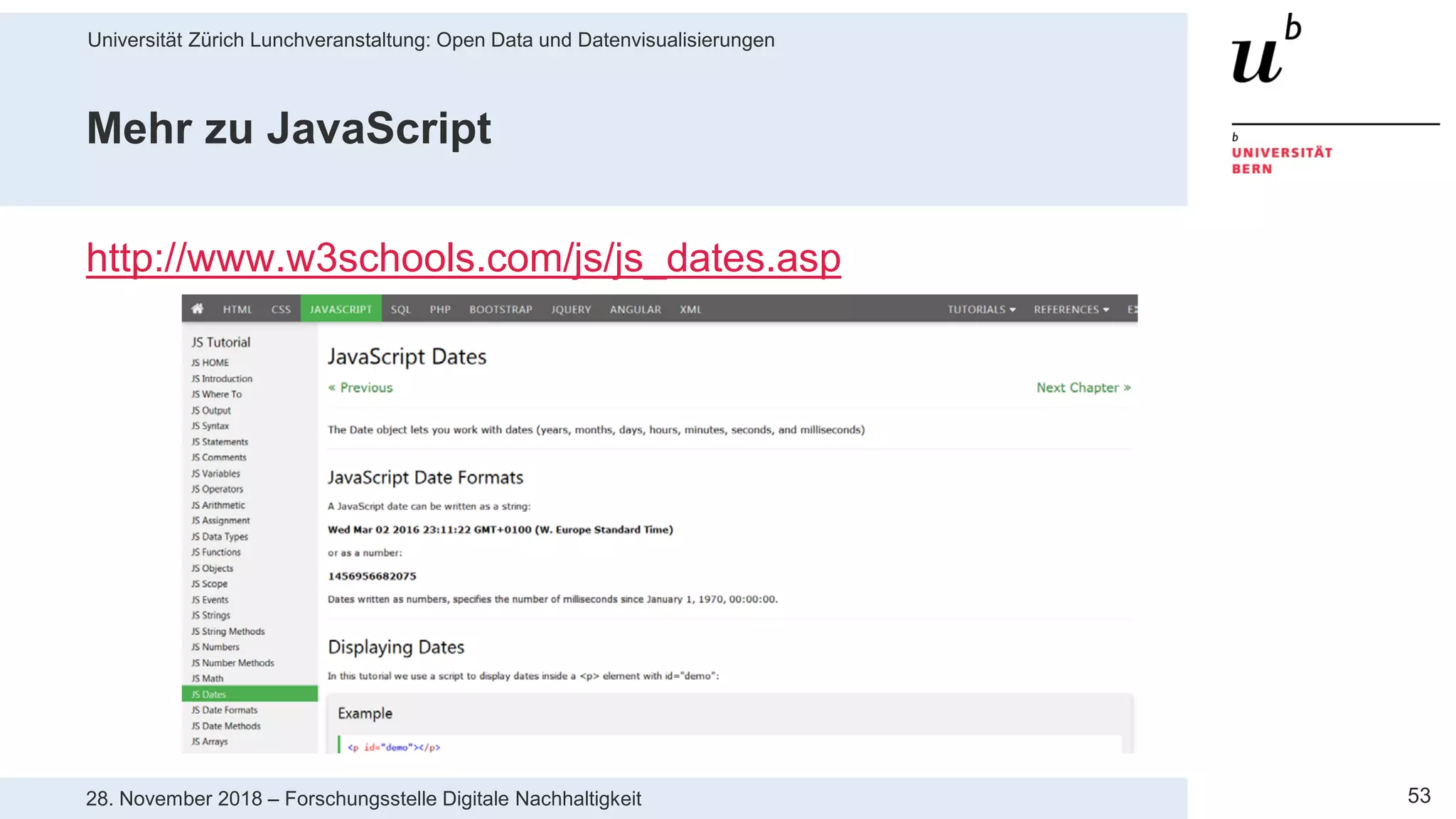Open JS Date Methods in the sidebar
The height and width of the screenshot is (819, 1456).
tap(225, 726)
